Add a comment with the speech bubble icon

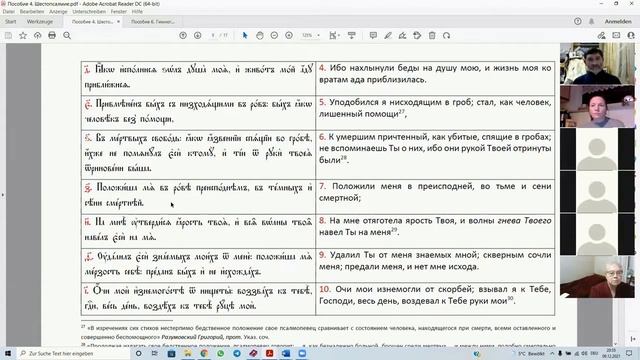[373, 36]
